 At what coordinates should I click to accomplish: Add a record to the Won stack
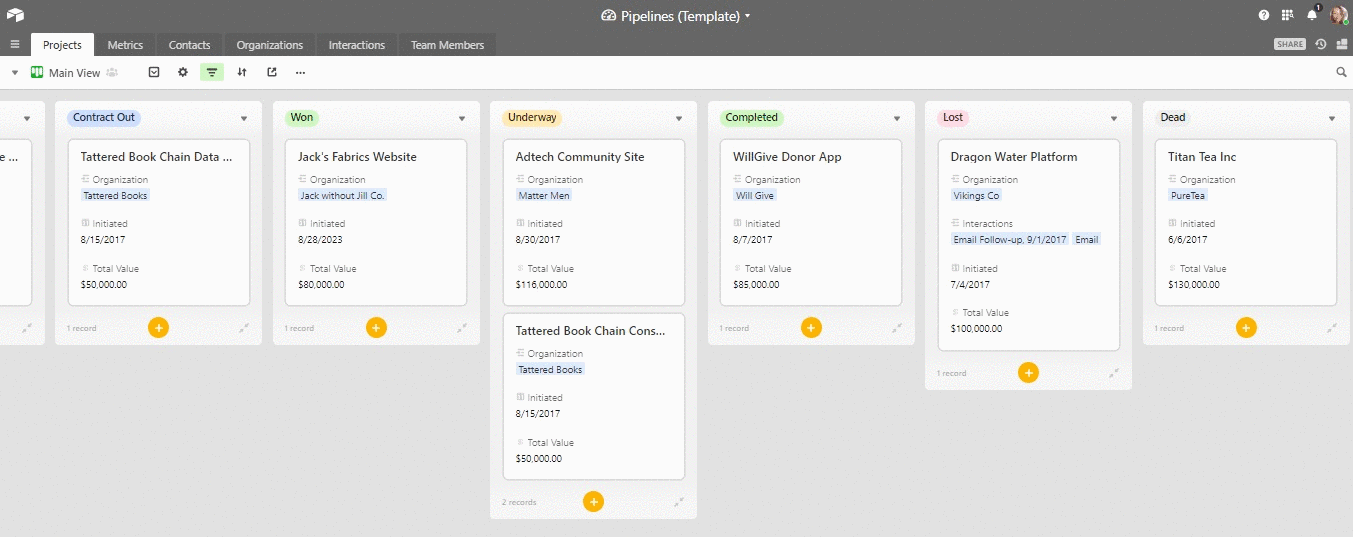pyautogui.click(x=376, y=327)
